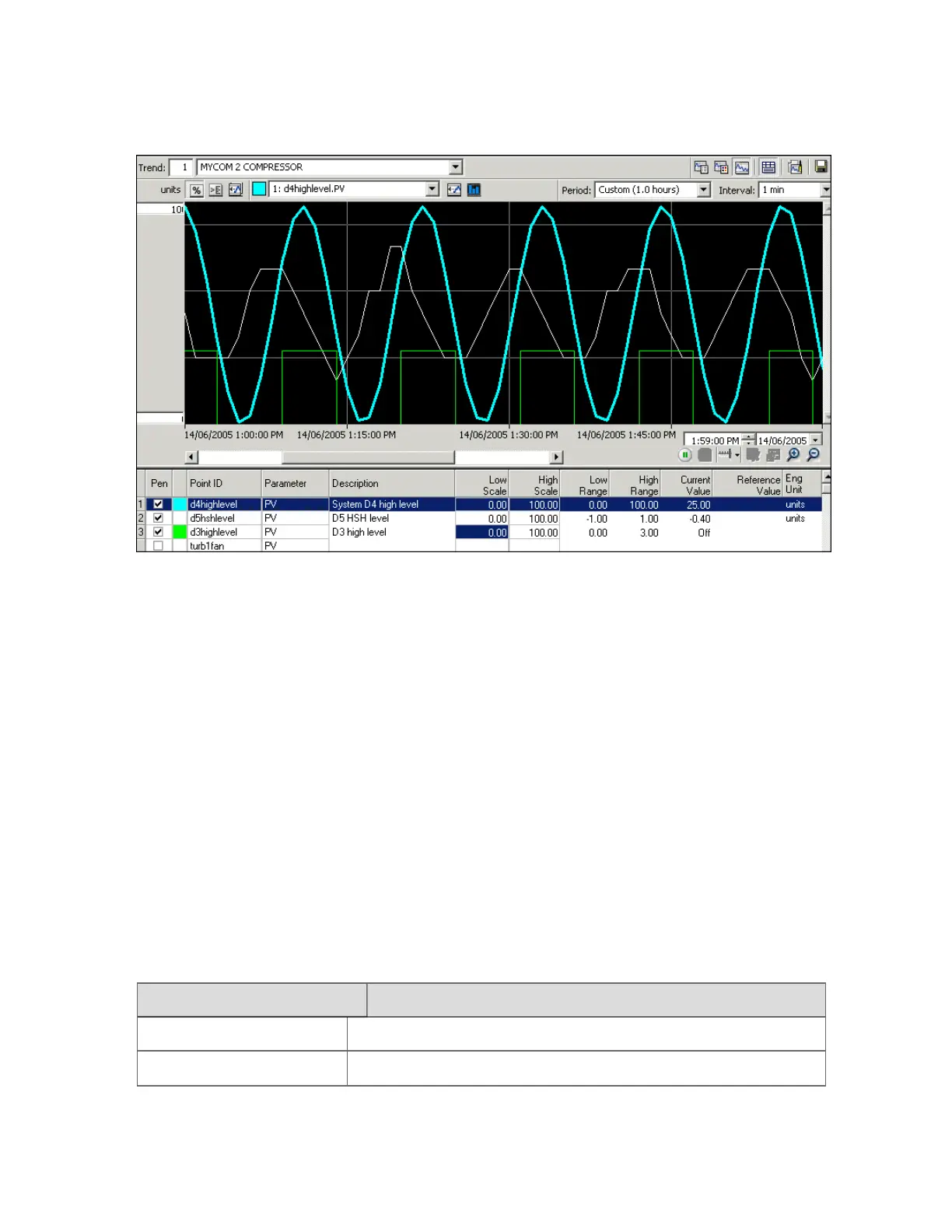Click the trend number field showing 1
The width and height of the screenshot is (952, 1232).
180,167
